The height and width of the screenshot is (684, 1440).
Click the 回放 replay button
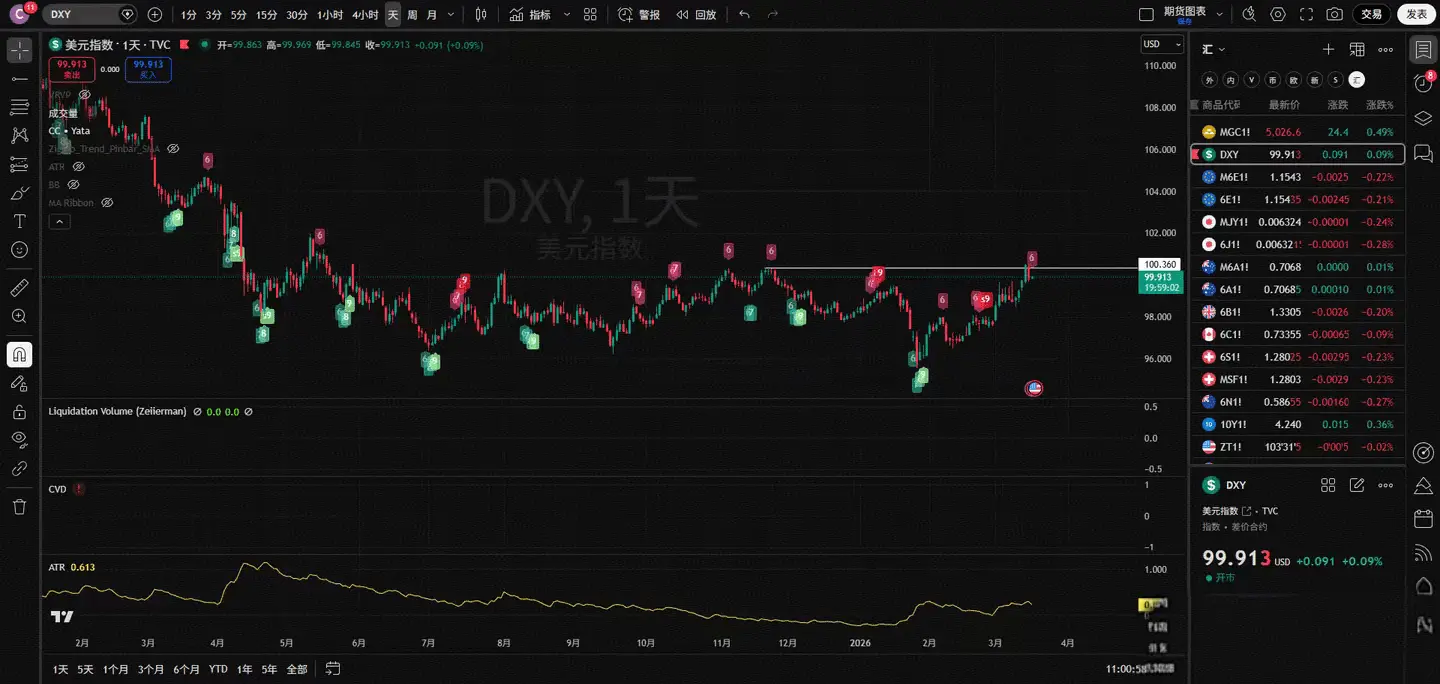pyautogui.click(x=696, y=14)
